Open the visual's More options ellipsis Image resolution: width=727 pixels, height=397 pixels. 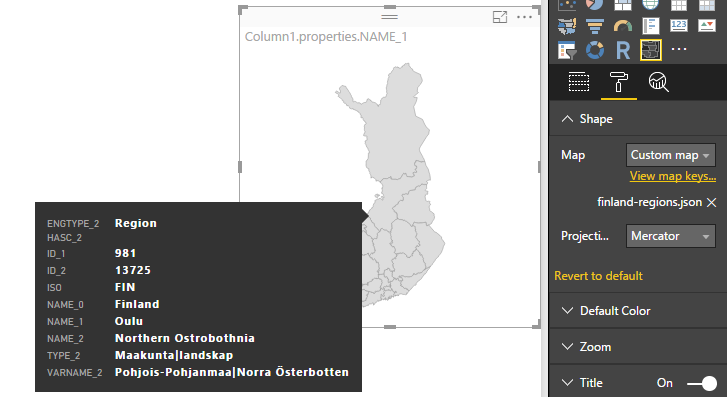click(524, 17)
